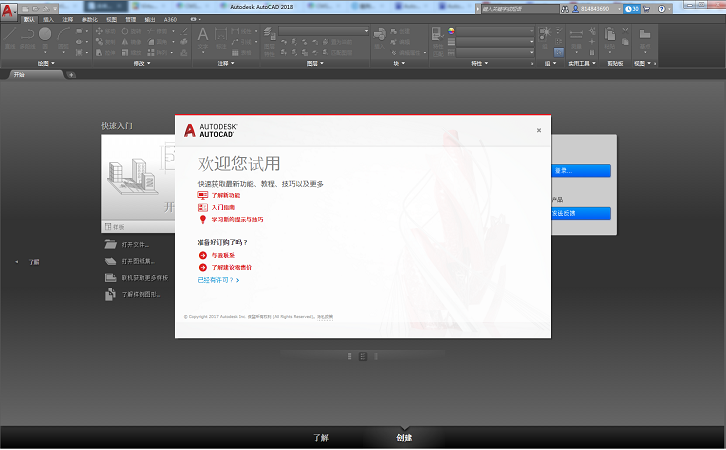Add a new drawing tab with plus

(71, 75)
